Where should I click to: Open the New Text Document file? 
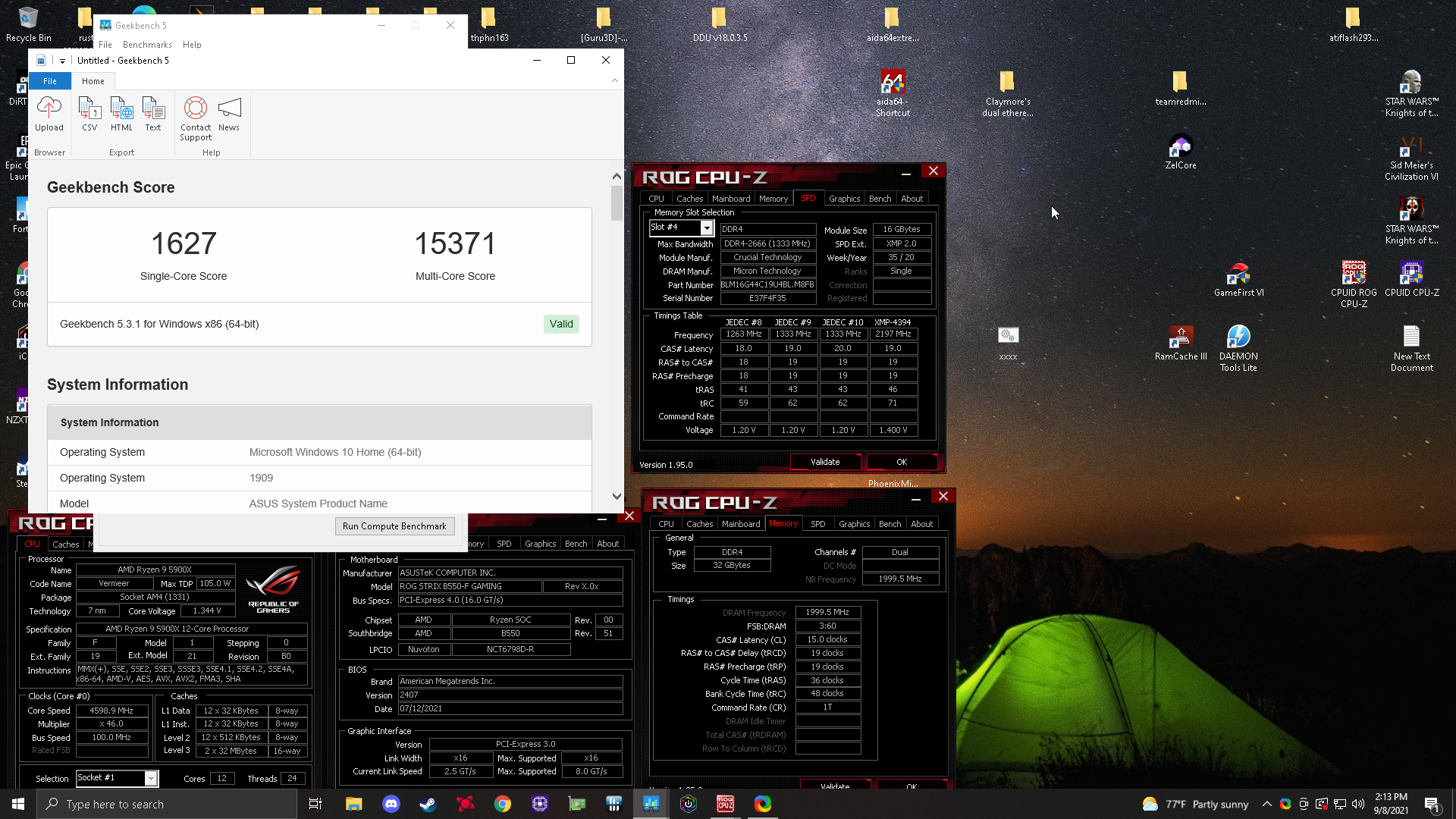[1411, 348]
